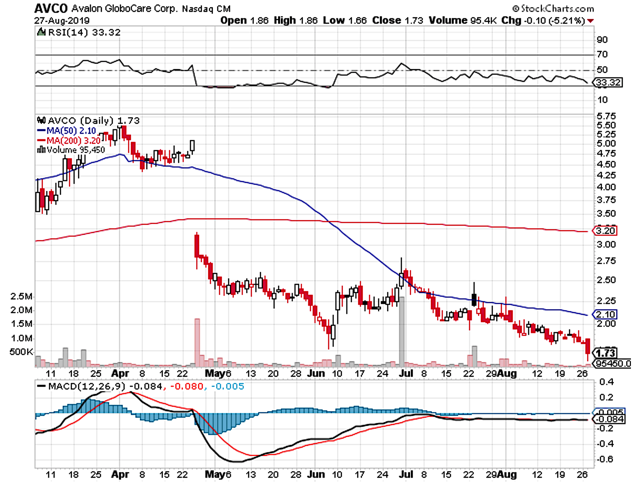Viewport: 640px width, 485px height.
Task: Click the candlestick icon next to AVCO (Daily)
Action: click(41, 120)
